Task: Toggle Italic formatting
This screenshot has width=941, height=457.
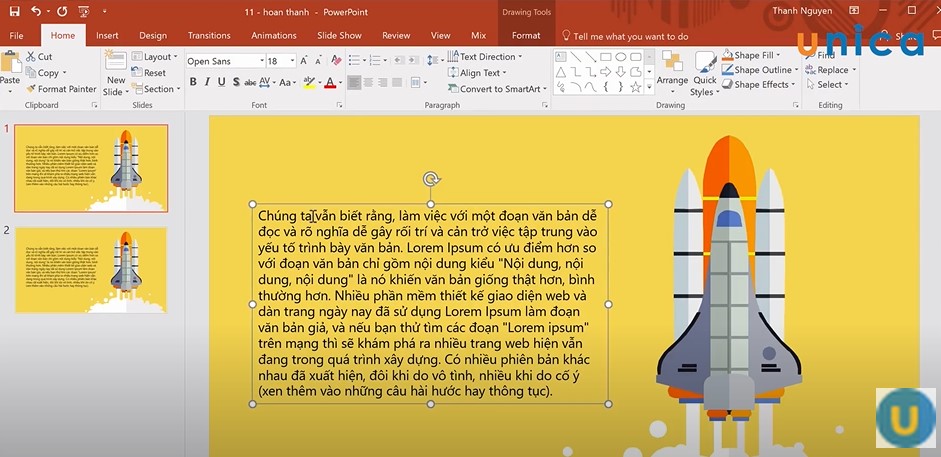Action: [207, 82]
